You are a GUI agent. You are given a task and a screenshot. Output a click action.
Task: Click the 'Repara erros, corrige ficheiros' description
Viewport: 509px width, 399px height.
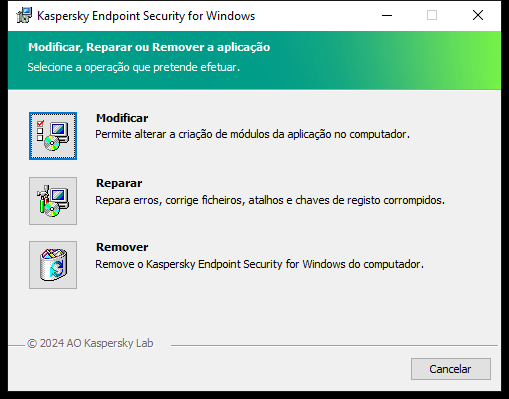click(x=270, y=200)
